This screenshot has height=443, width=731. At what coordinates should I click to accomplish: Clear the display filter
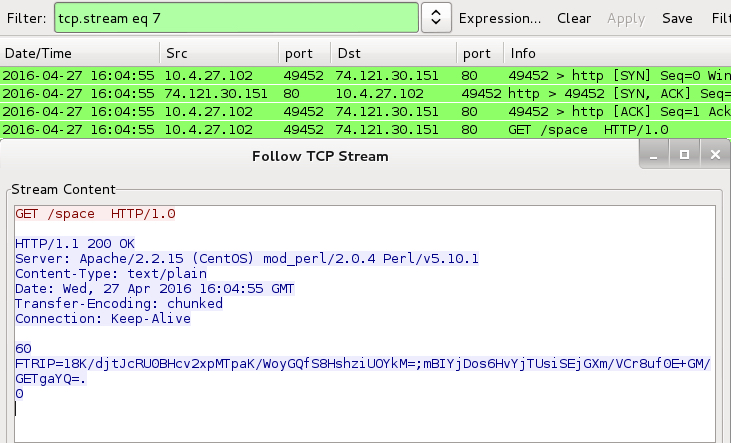(573, 18)
